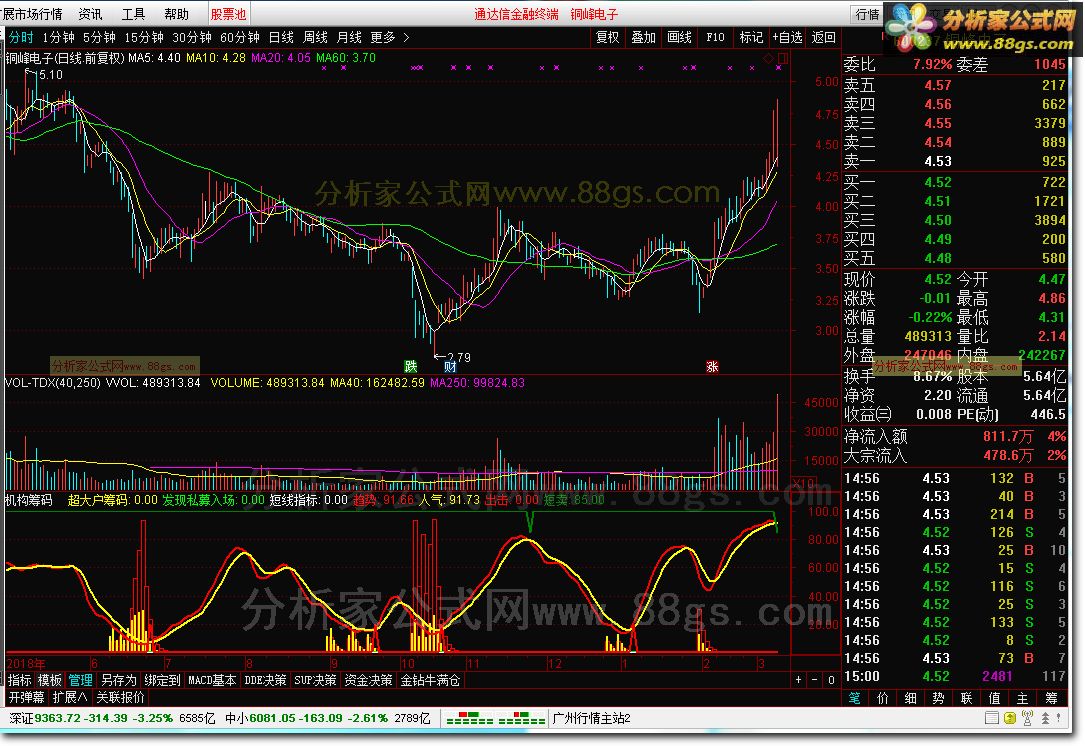Click the 0 reset button
The image size is (1085, 746).
click(x=831, y=680)
